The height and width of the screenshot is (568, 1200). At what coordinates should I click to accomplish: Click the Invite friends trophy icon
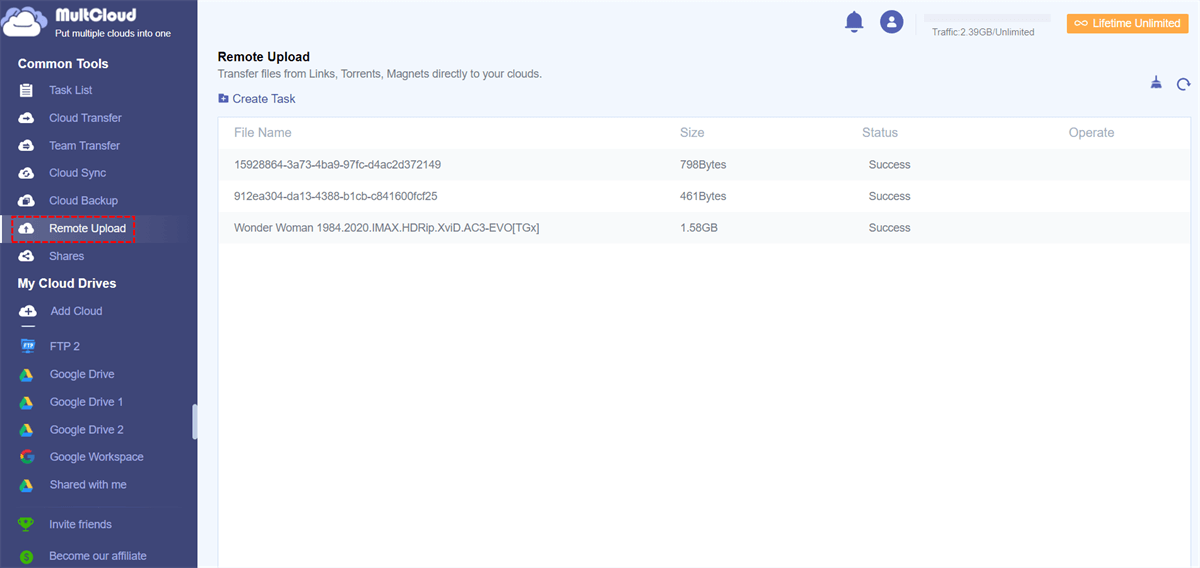tap(27, 524)
